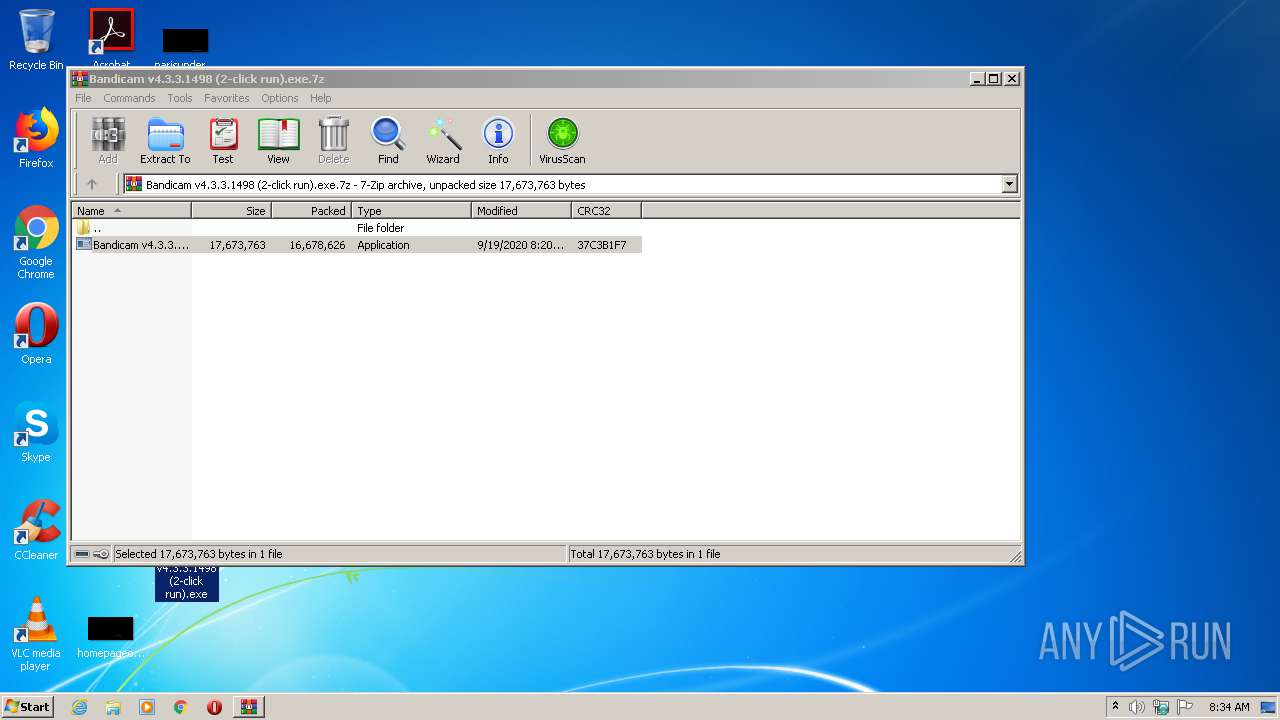Screen dimensions: 1280x720
Task: Open Chrome from the taskbar
Action: [181, 707]
